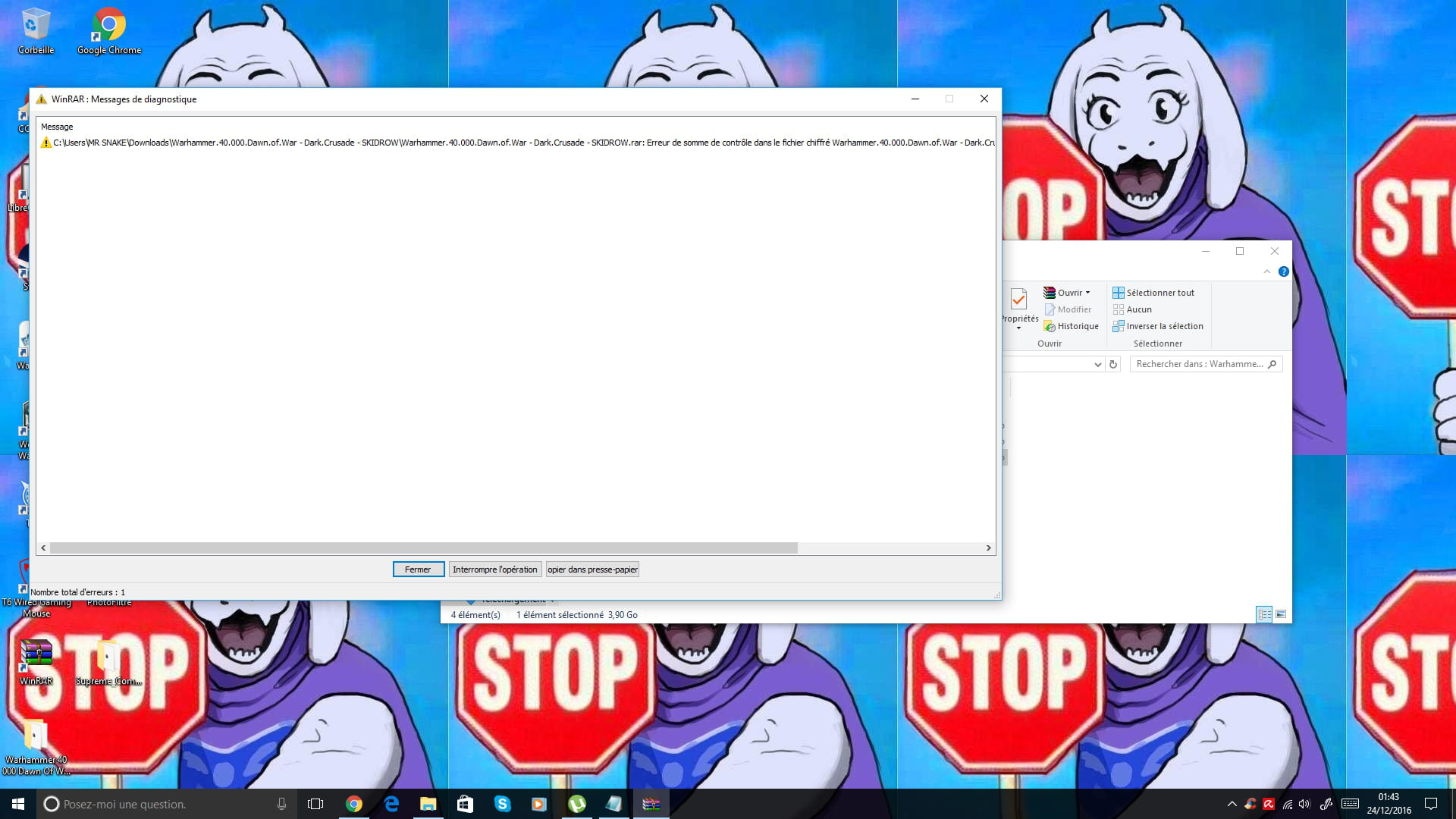Open Chrome from the taskbar
Viewport: 1456px width, 819px height.
[354, 804]
